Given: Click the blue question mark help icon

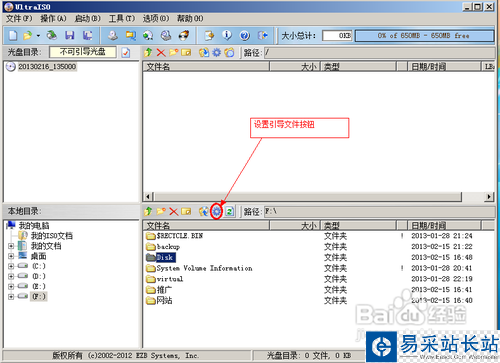Looking at the screenshot, I should point(245,35).
